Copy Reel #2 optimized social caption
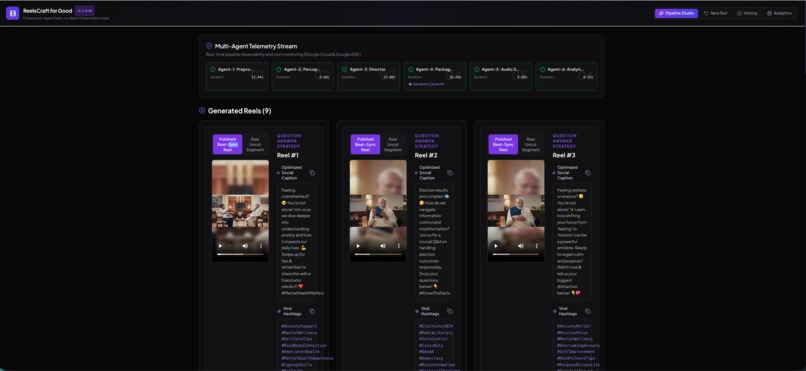 tap(450, 173)
